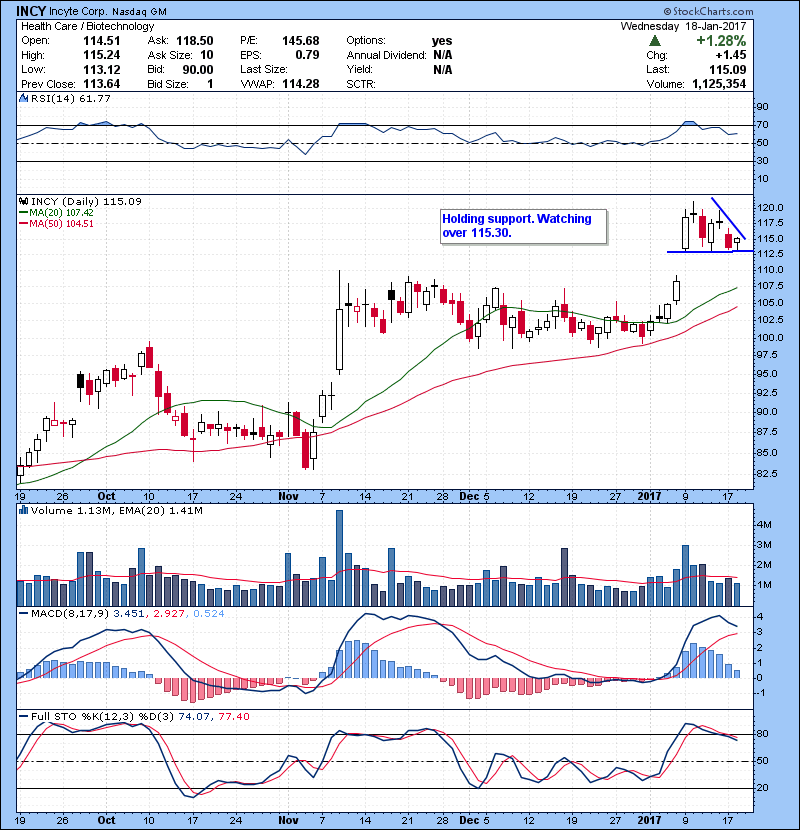This screenshot has width=800, height=830.
Task: Click the Options value yes
Action: 442,41
